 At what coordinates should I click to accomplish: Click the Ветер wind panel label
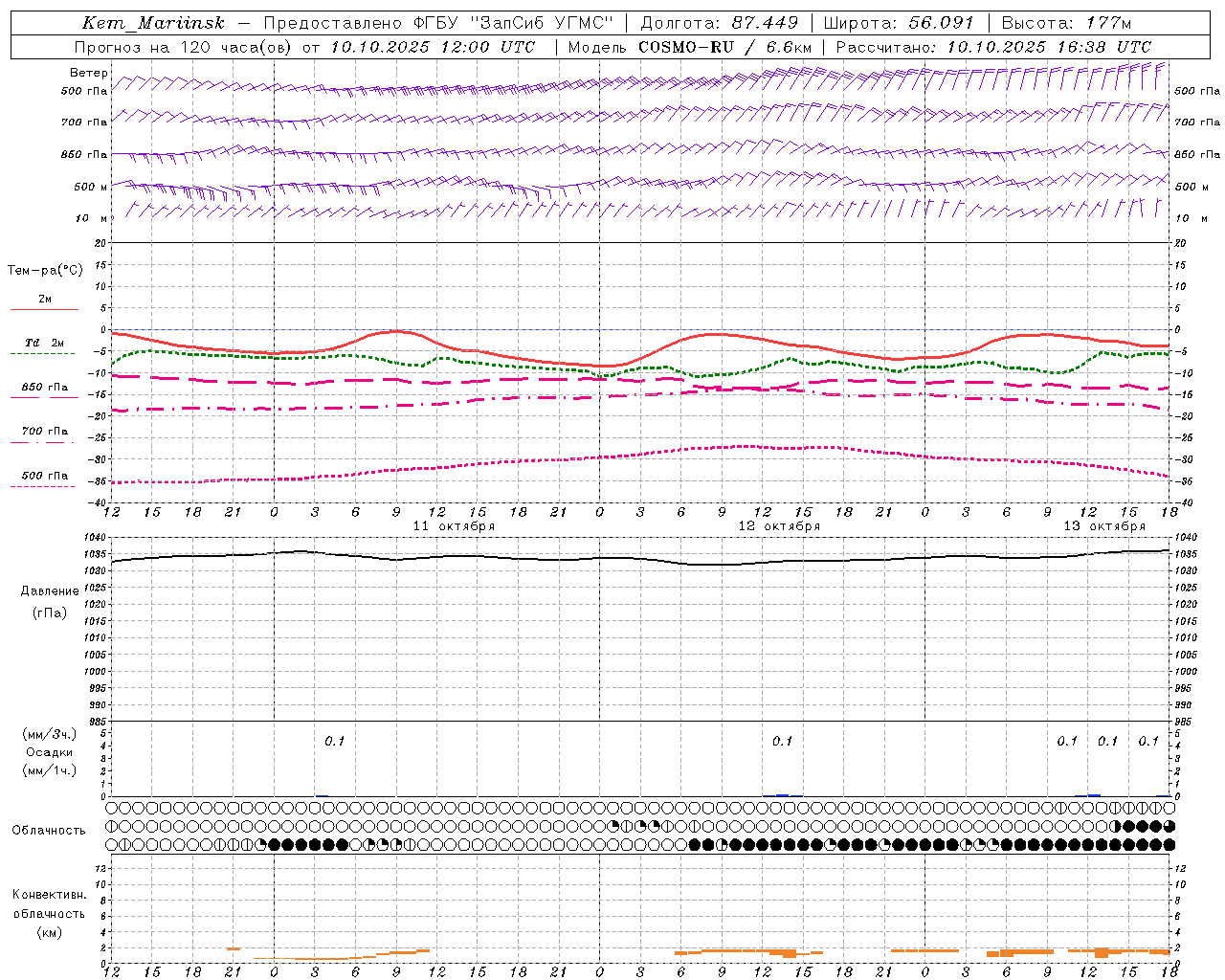pyautogui.click(x=88, y=73)
